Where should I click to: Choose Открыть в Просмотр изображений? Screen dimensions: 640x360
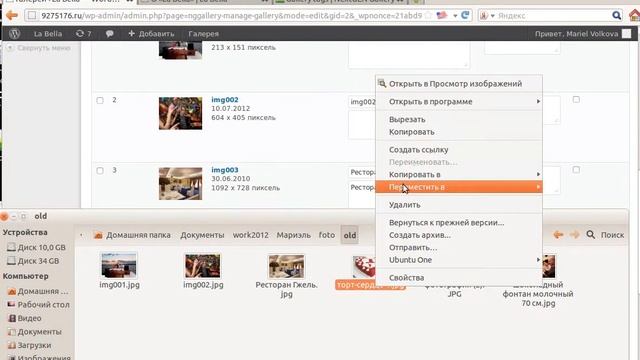(459, 84)
